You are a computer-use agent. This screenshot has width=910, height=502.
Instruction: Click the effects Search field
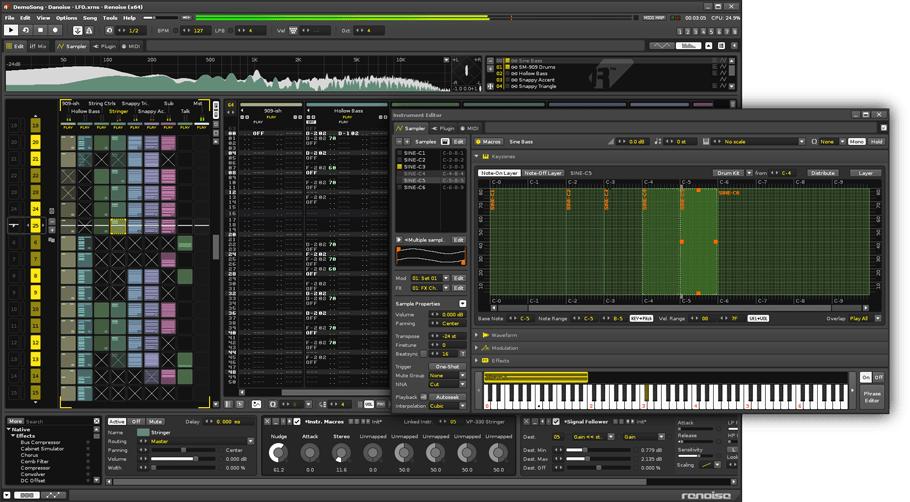pos(59,422)
